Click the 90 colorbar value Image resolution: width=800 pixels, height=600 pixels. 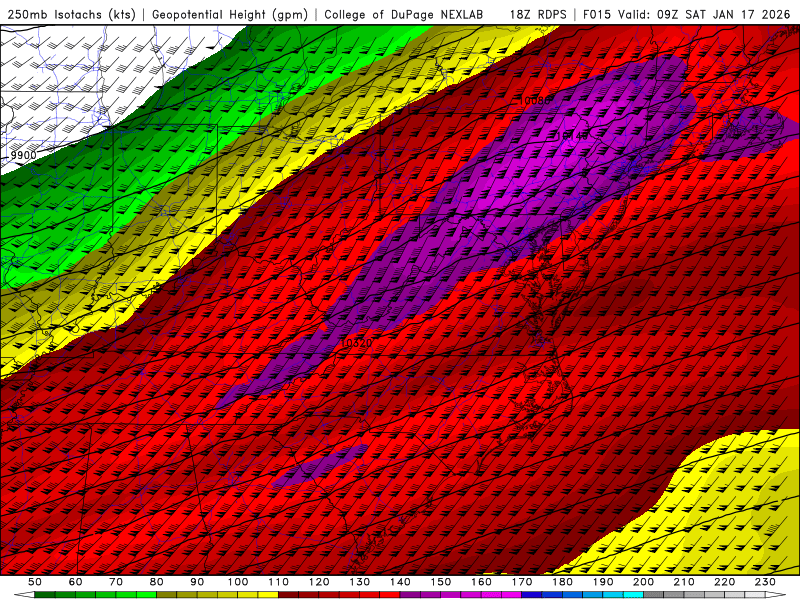pos(197,582)
